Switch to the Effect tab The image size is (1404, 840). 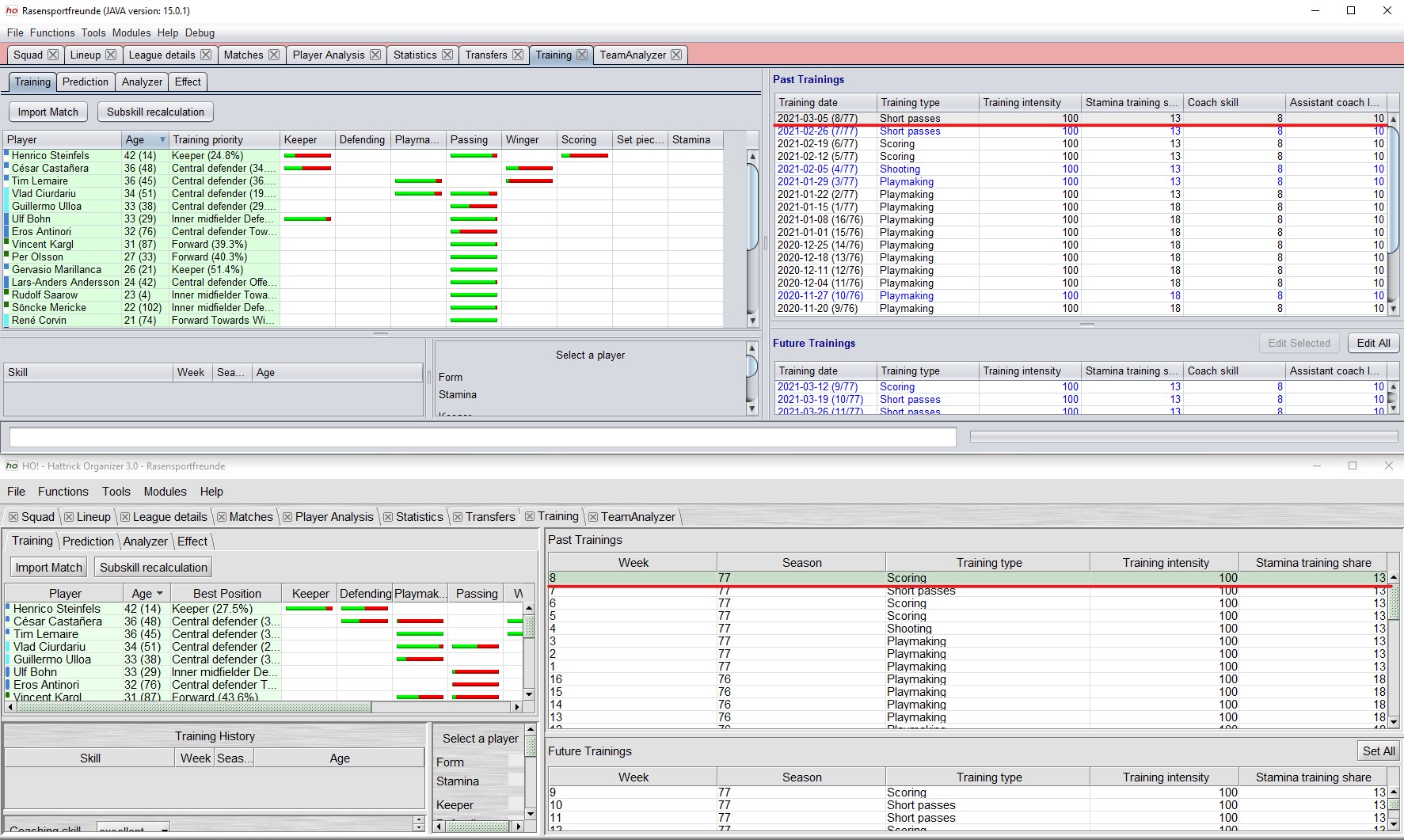tap(188, 82)
